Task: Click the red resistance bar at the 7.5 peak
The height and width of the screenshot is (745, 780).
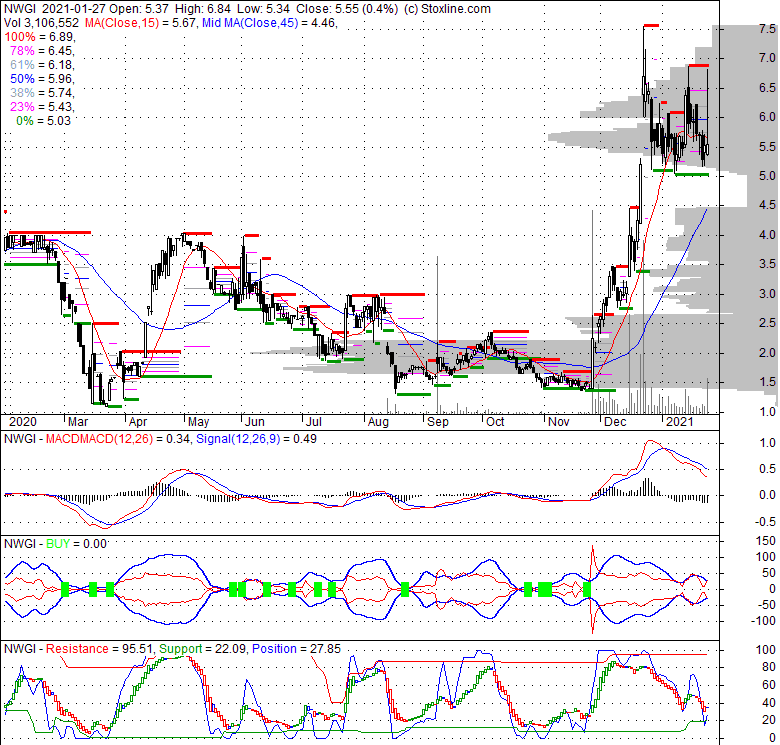Action: click(x=651, y=25)
